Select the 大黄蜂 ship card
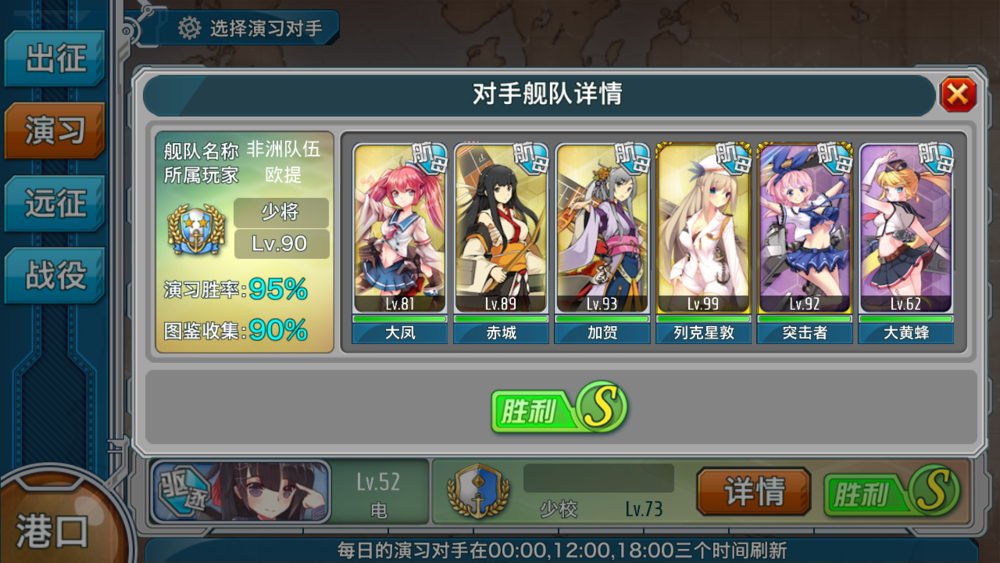The image size is (1000, 563). pyautogui.click(x=906, y=243)
